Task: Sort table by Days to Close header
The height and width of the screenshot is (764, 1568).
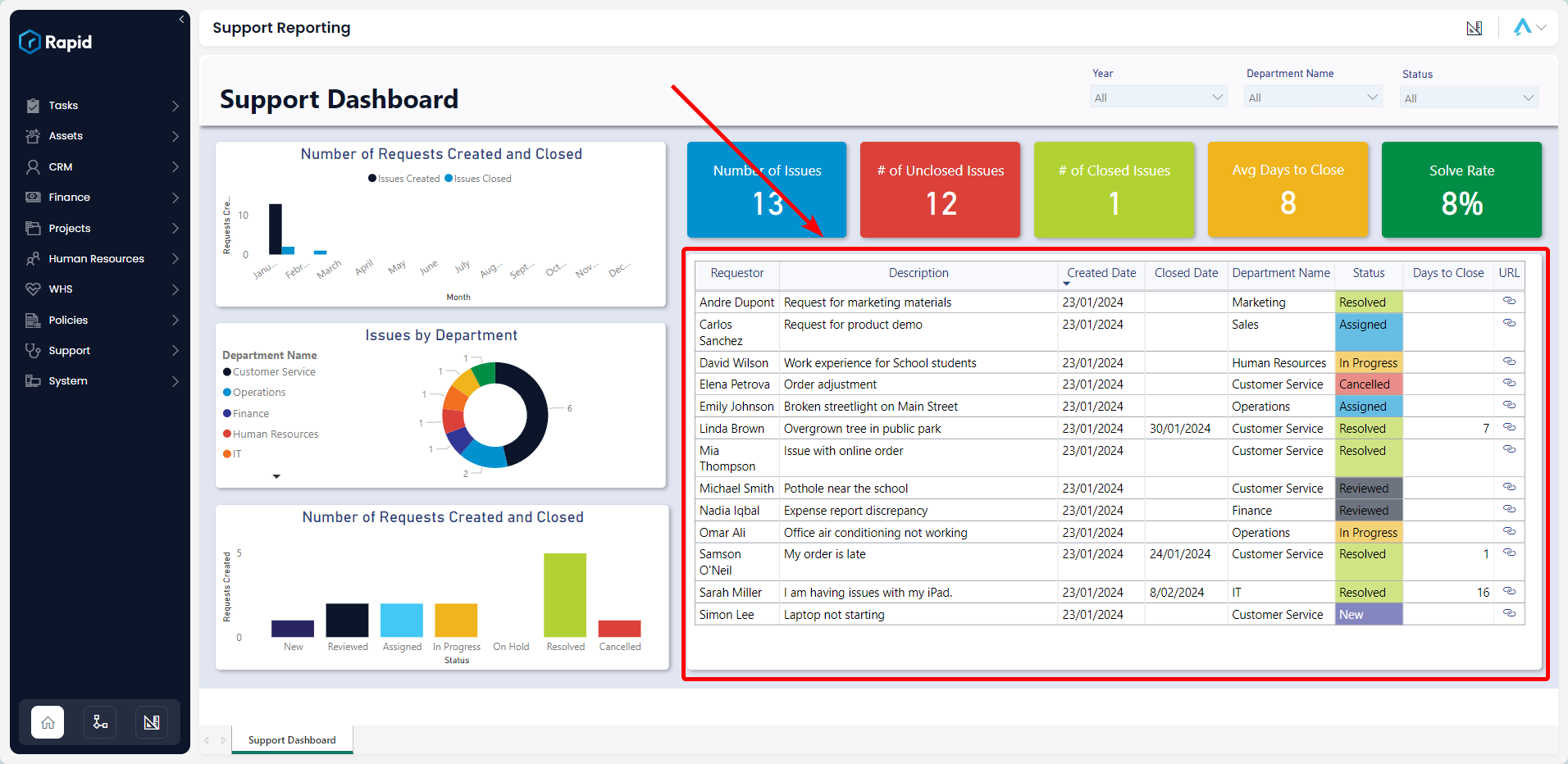Action: pyautogui.click(x=1448, y=273)
